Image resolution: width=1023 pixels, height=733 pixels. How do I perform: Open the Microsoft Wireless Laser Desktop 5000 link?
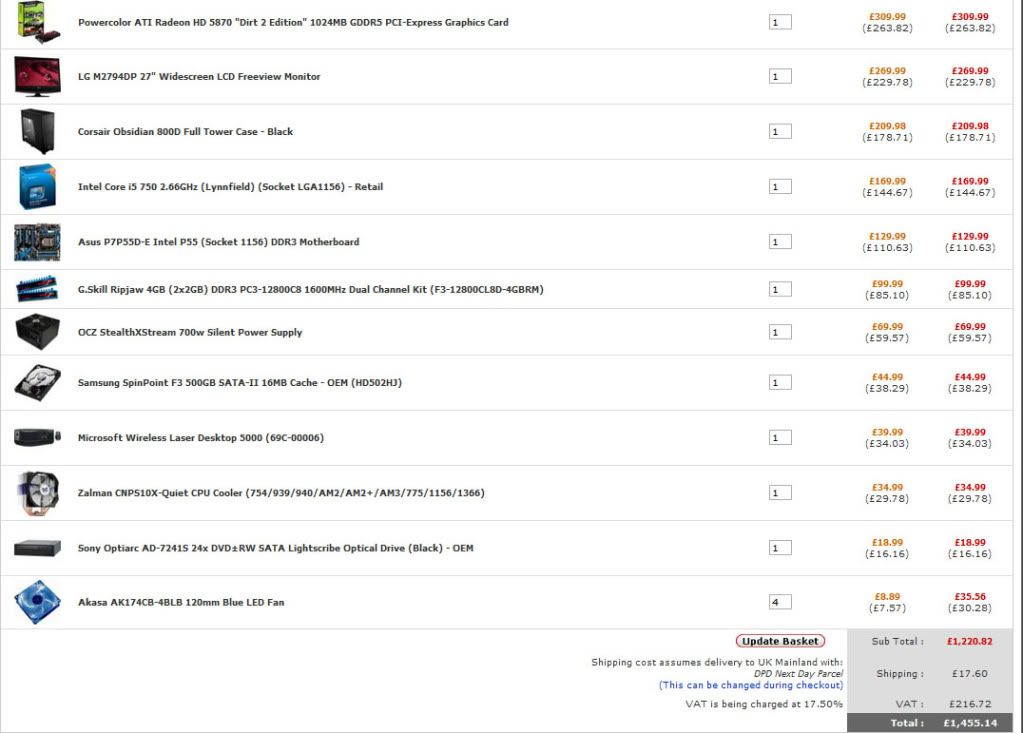coord(201,438)
